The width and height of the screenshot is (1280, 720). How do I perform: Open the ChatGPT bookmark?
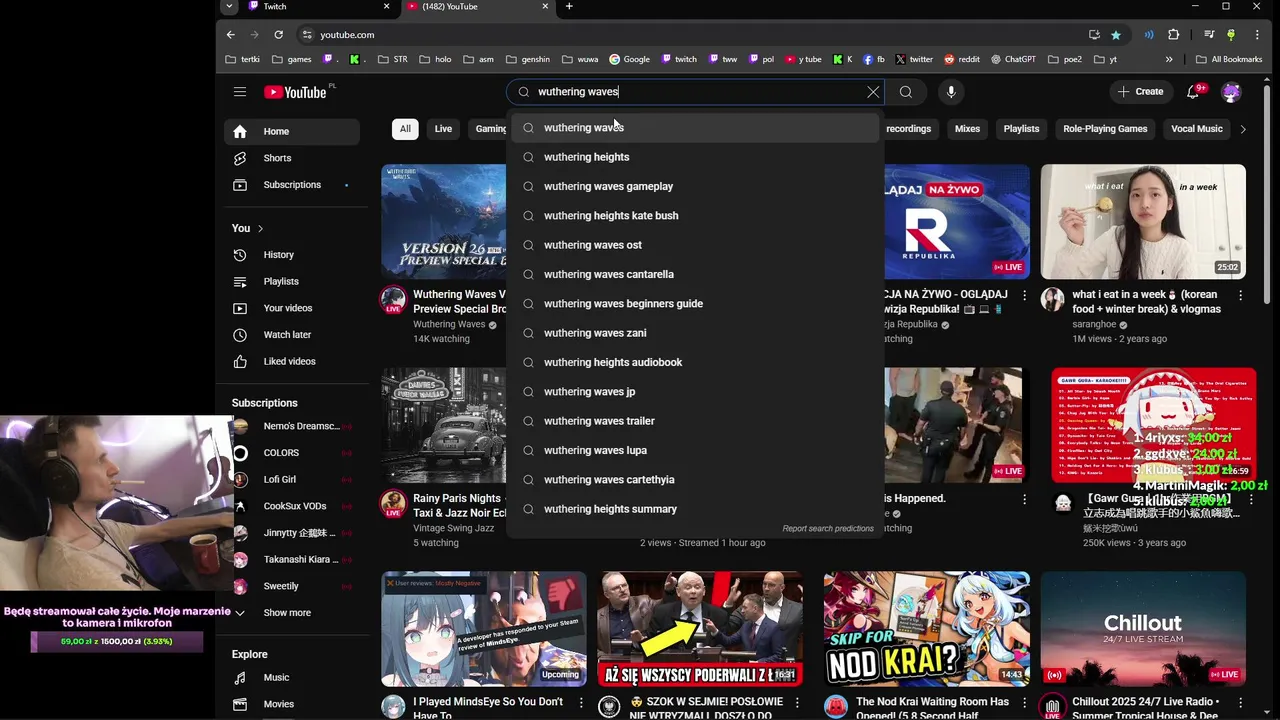point(1013,59)
